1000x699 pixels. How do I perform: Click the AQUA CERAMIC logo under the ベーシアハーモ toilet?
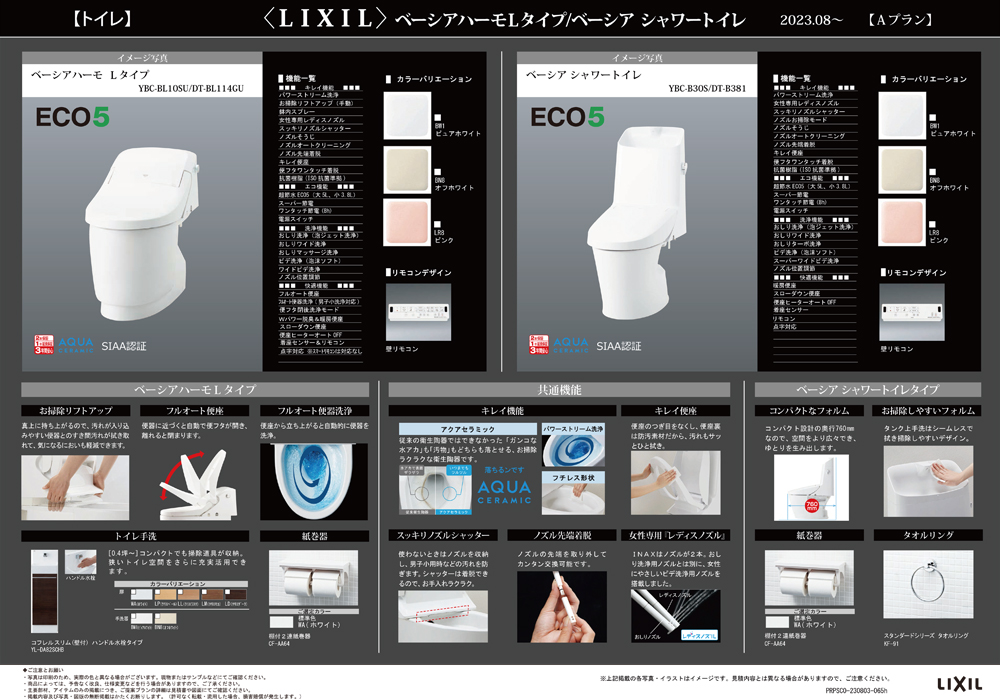tap(76, 344)
